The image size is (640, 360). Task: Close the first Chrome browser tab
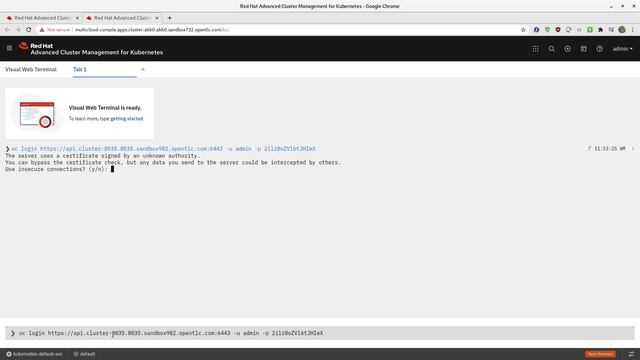click(x=77, y=18)
